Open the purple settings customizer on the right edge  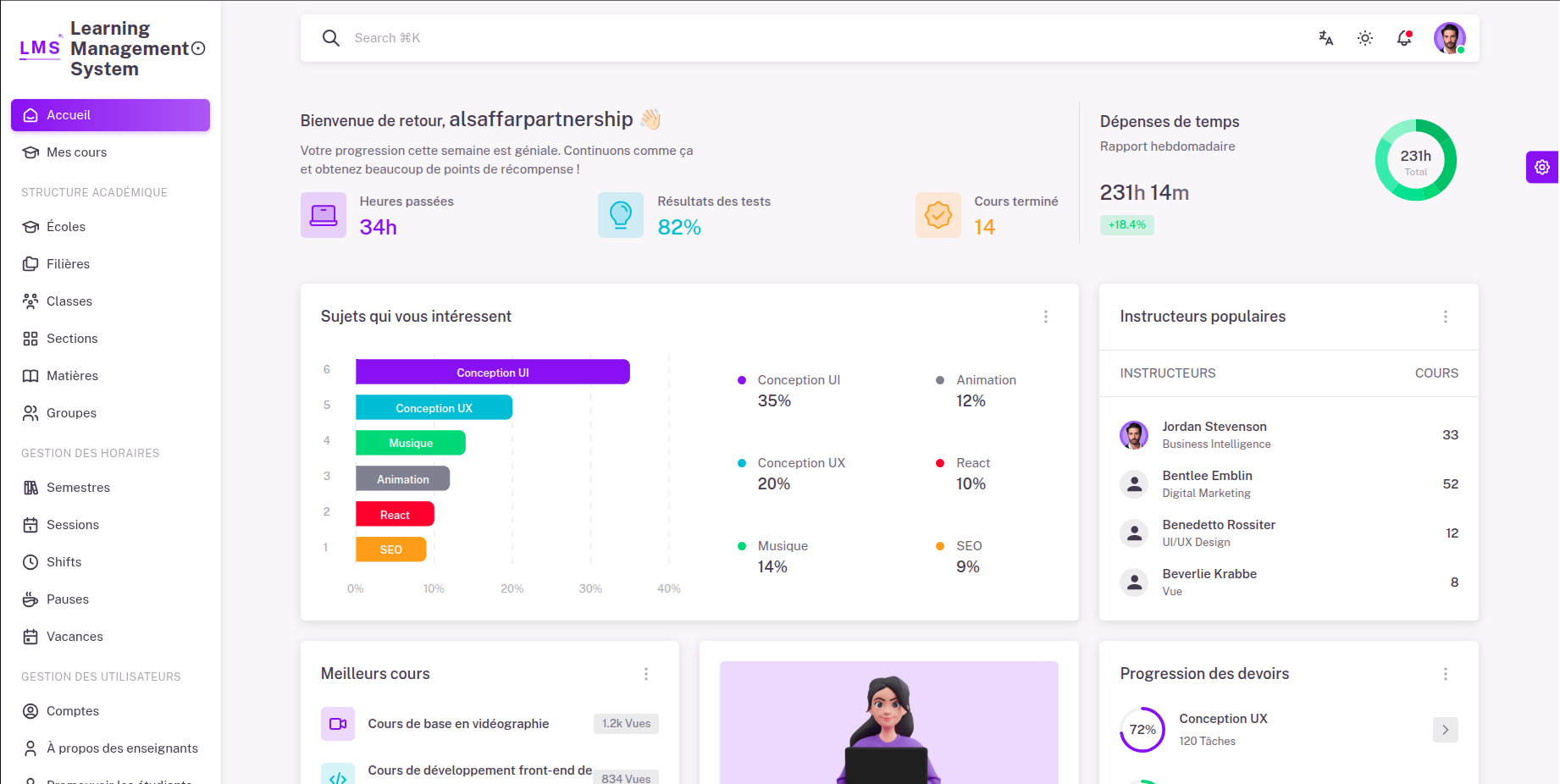pyautogui.click(x=1542, y=167)
